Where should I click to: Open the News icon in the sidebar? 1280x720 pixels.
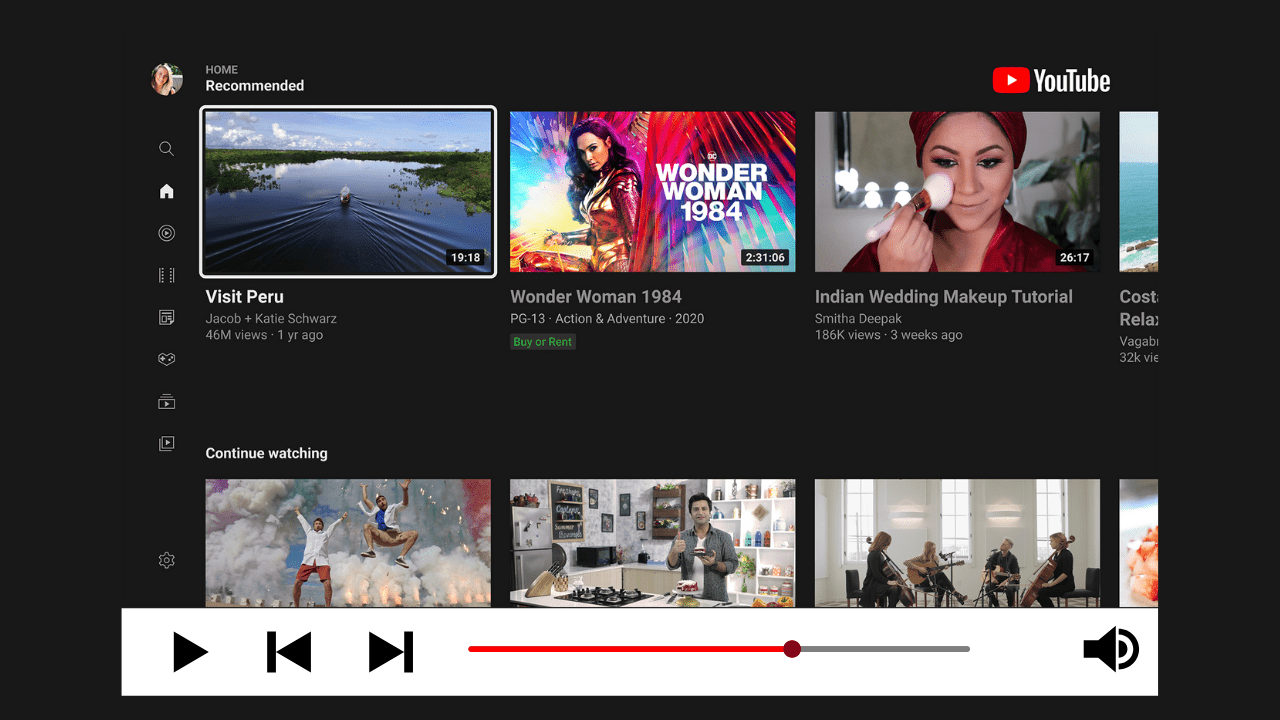(x=166, y=317)
